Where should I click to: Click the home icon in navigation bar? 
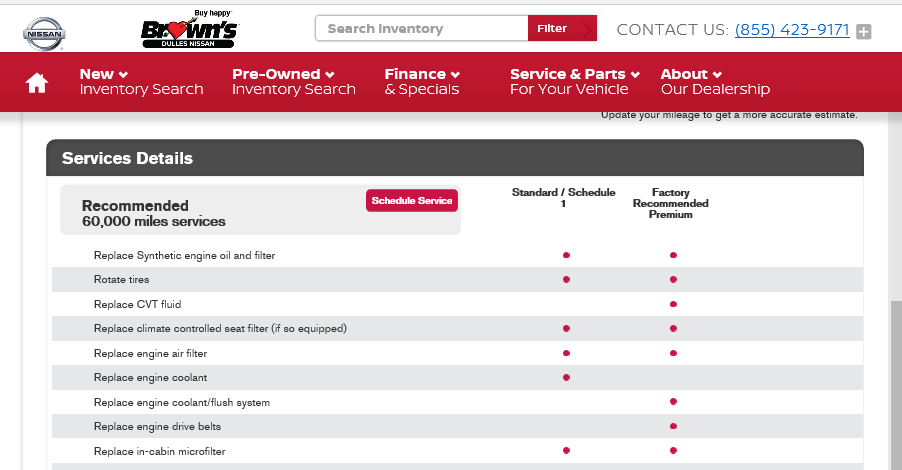pos(36,82)
